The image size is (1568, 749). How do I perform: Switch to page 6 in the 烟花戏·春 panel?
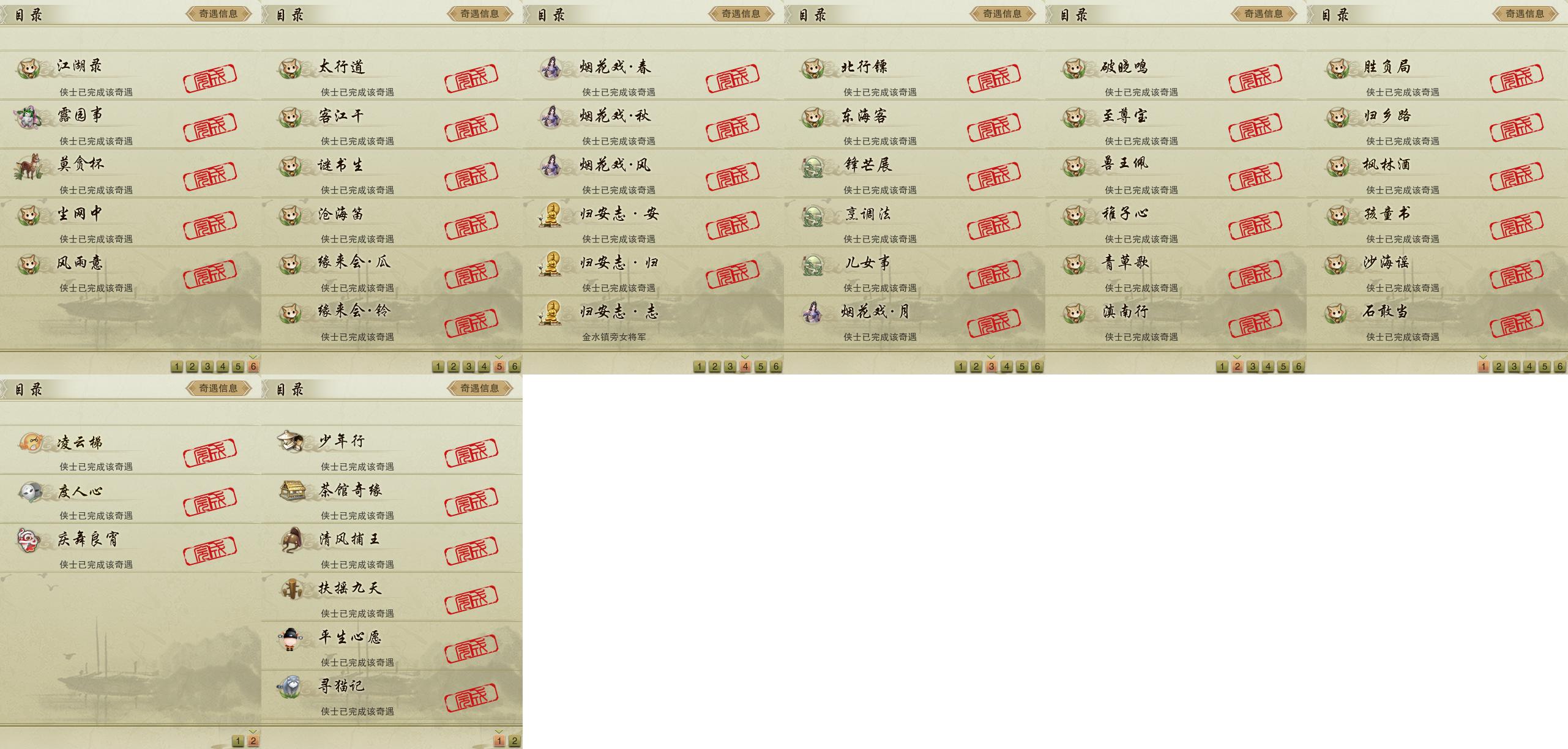(776, 367)
